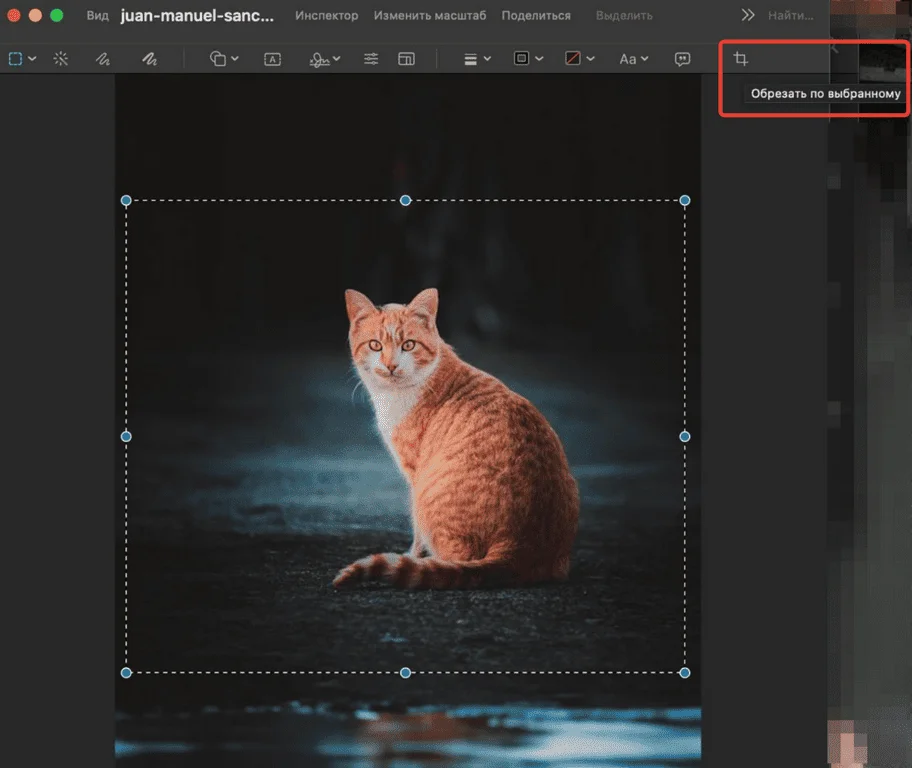Insert a text box with Text tool

(x=272, y=59)
